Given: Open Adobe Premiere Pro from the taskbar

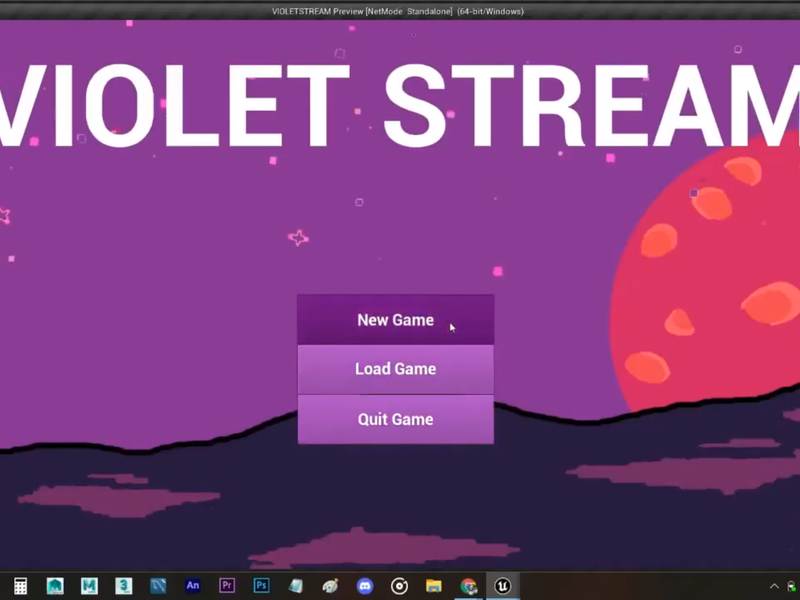Looking at the screenshot, I should pos(227,586).
